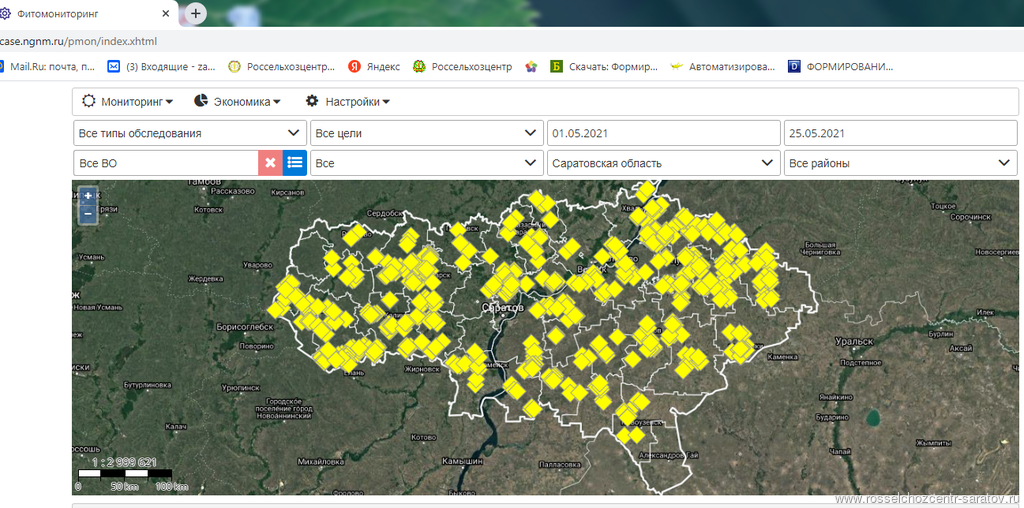Click the Экономика pie chart icon
The height and width of the screenshot is (508, 1024).
[201, 101]
